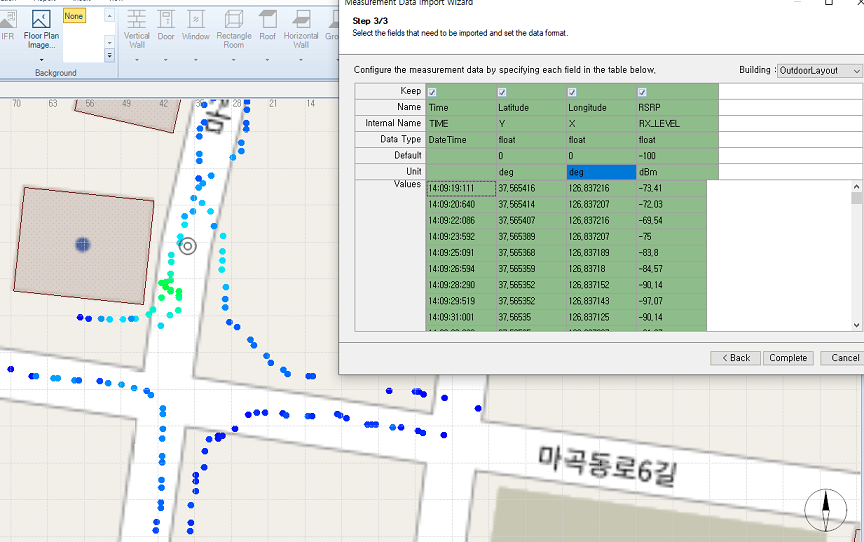Select latitude value 37,565389

[x=531, y=237]
